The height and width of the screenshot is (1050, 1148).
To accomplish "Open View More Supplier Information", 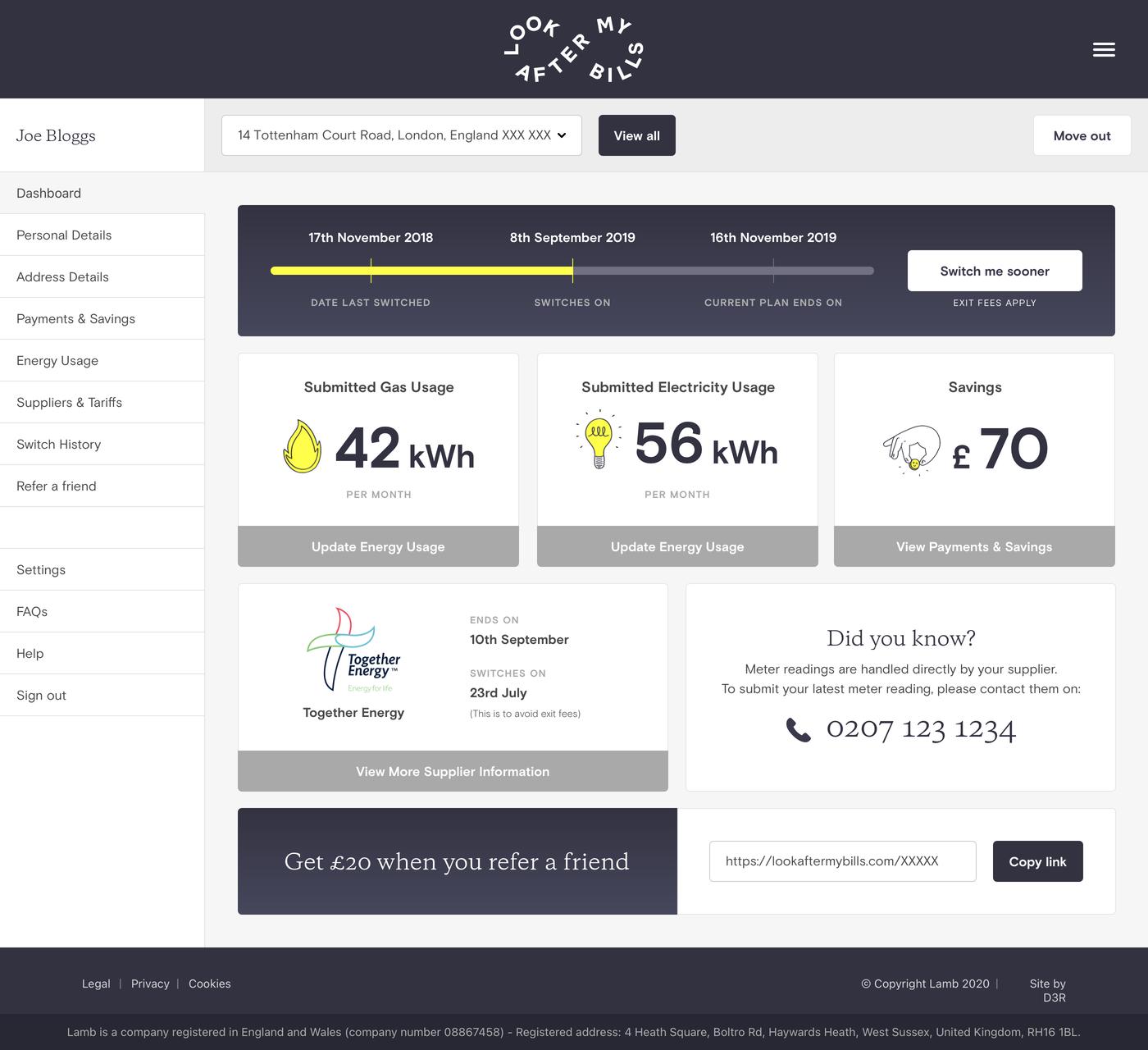I will pyautogui.click(x=452, y=771).
